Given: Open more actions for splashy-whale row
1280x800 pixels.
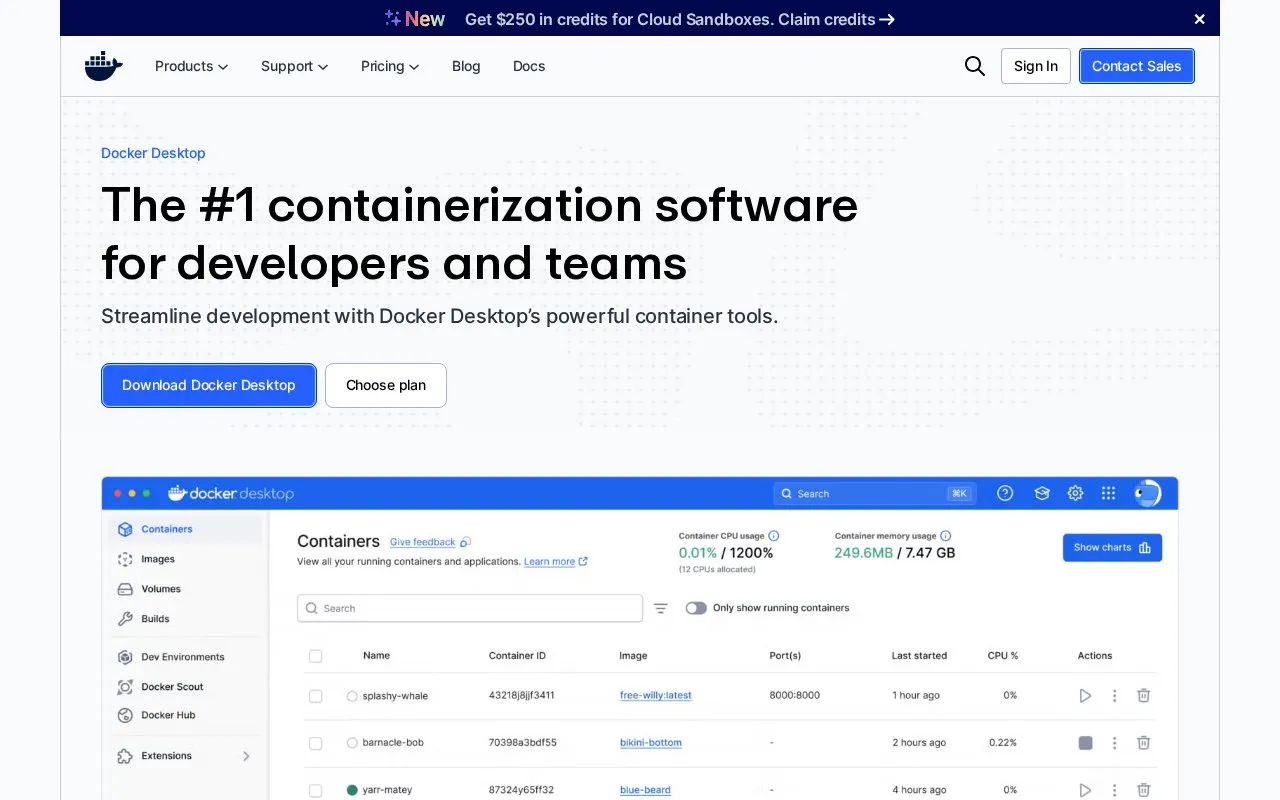Looking at the screenshot, I should tap(1115, 695).
